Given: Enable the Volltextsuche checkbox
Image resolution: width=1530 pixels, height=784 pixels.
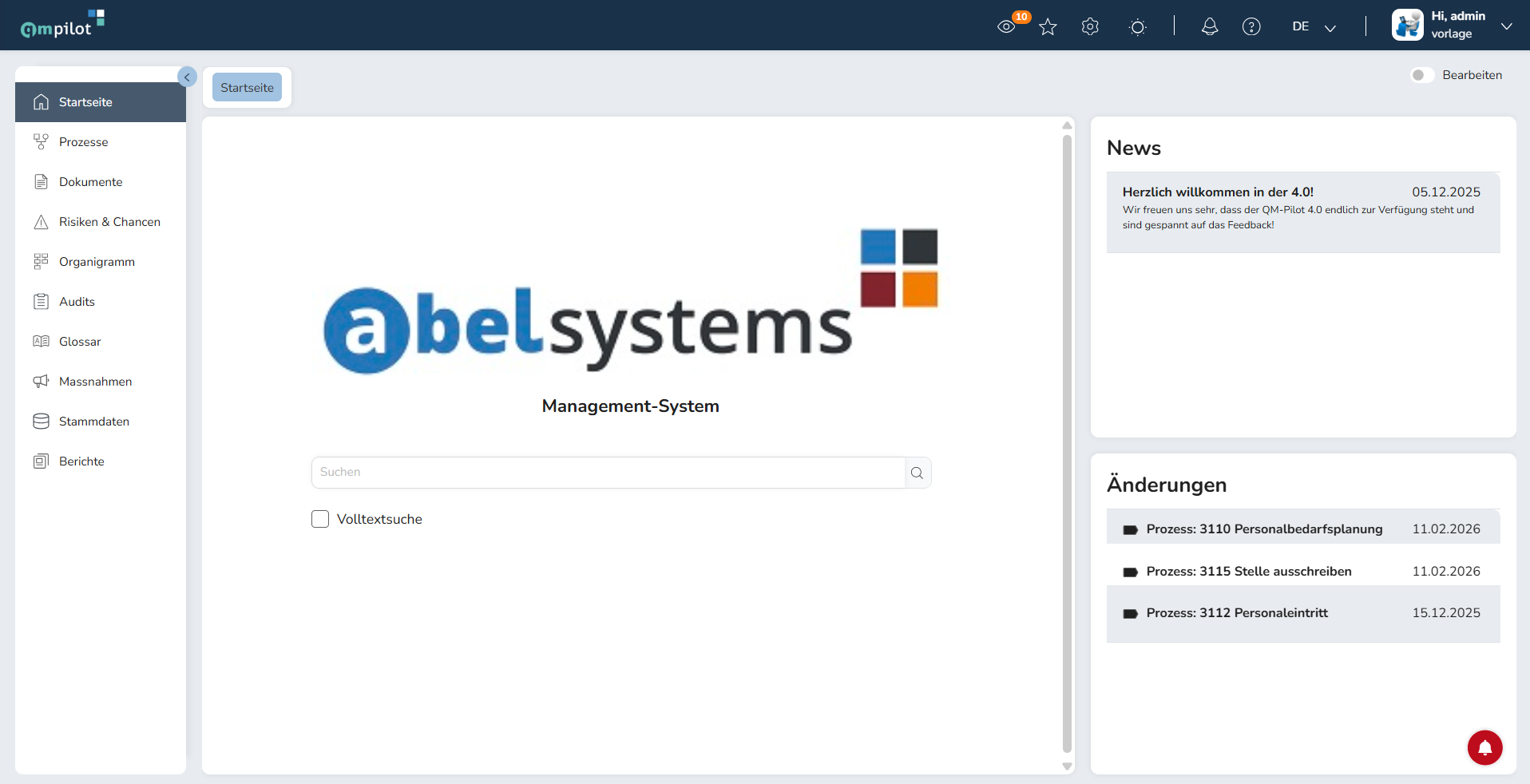Looking at the screenshot, I should tap(320, 519).
